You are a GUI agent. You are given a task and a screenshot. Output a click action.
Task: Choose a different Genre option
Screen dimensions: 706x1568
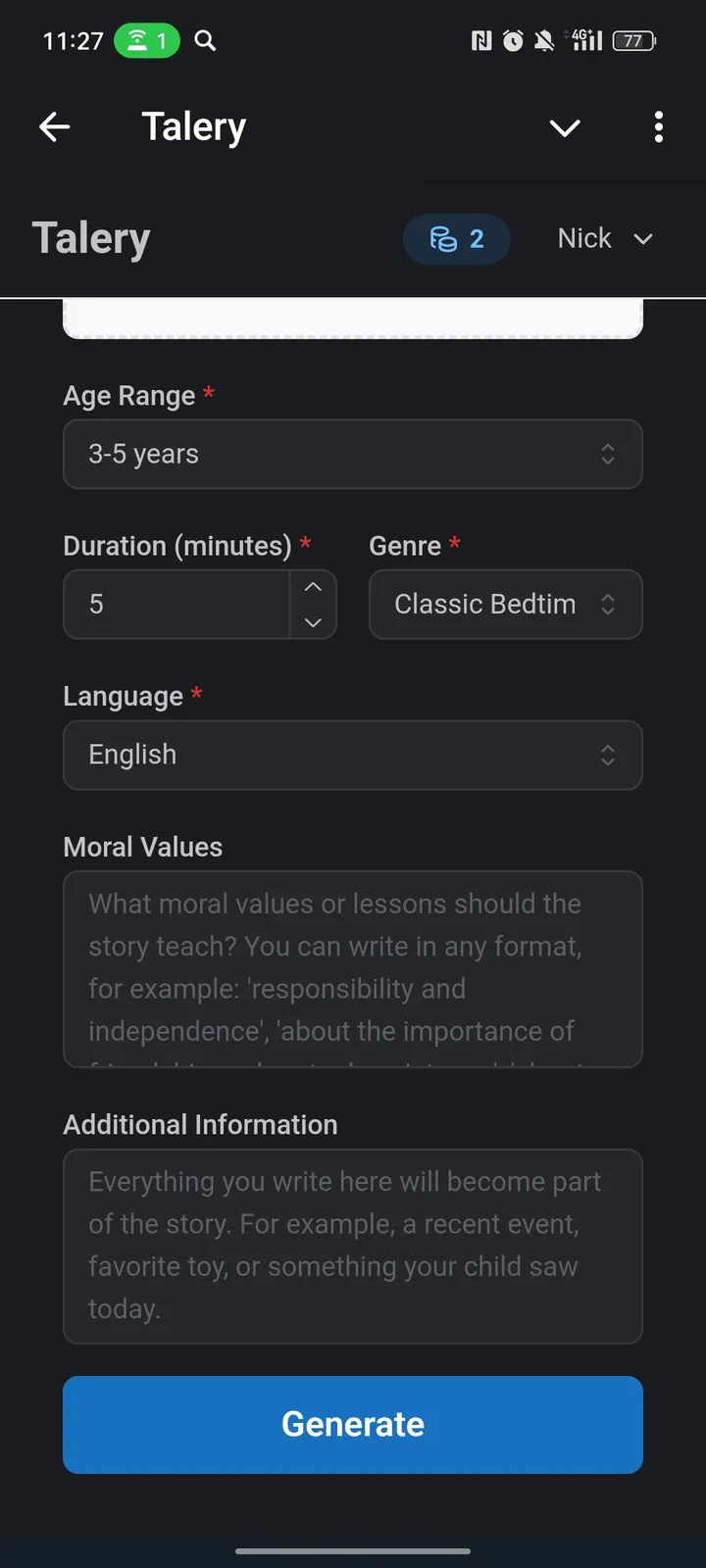505,605
